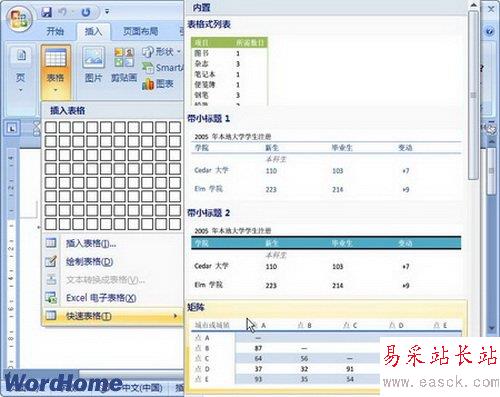Pick the 带小标题 1 quick table preview
The image size is (500, 397).
pyautogui.click(x=326, y=163)
